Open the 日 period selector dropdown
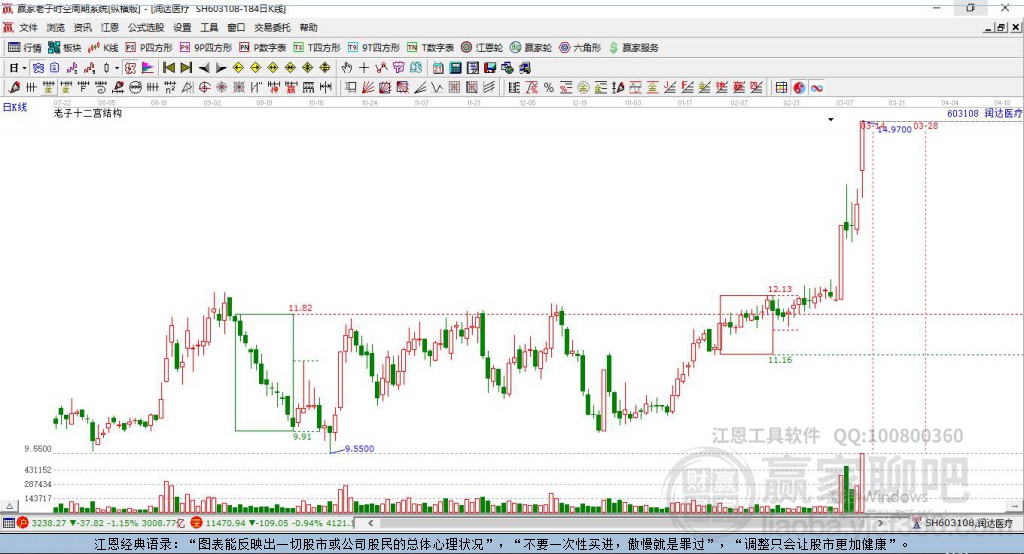This screenshot has width=1024, height=554. [x=17, y=68]
